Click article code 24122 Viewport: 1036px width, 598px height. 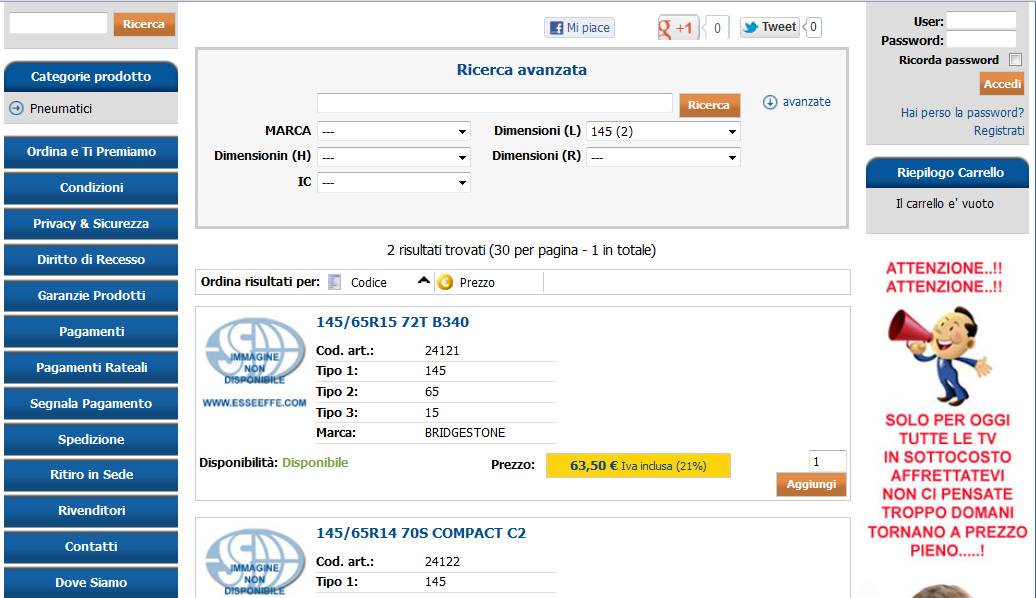click(x=442, y=562)
